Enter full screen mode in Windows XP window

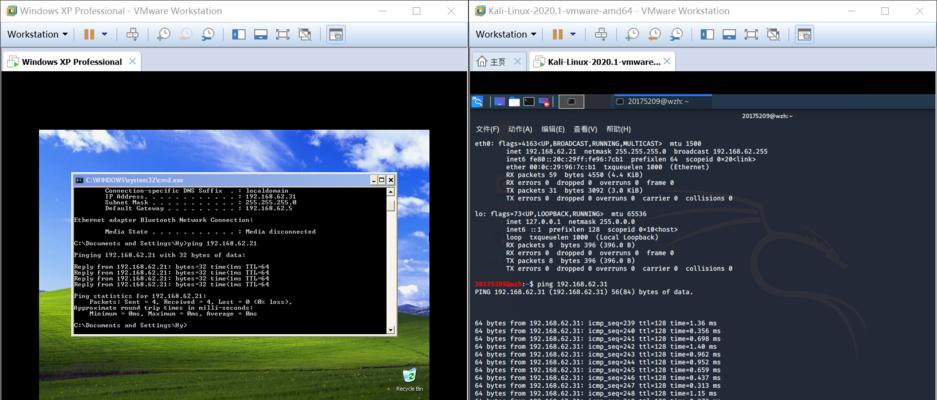point(283,34)
